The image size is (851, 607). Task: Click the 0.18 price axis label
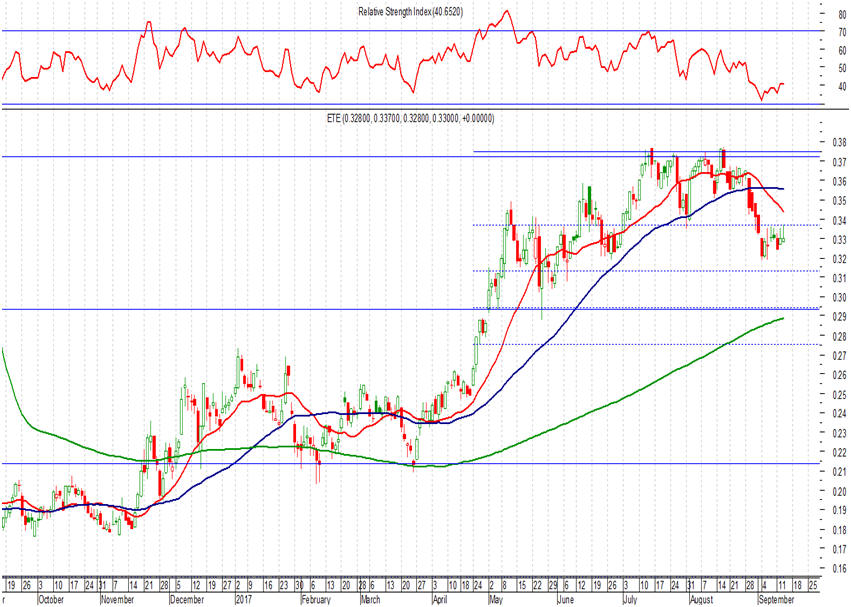pyautogui.click(x=840, y=530)
